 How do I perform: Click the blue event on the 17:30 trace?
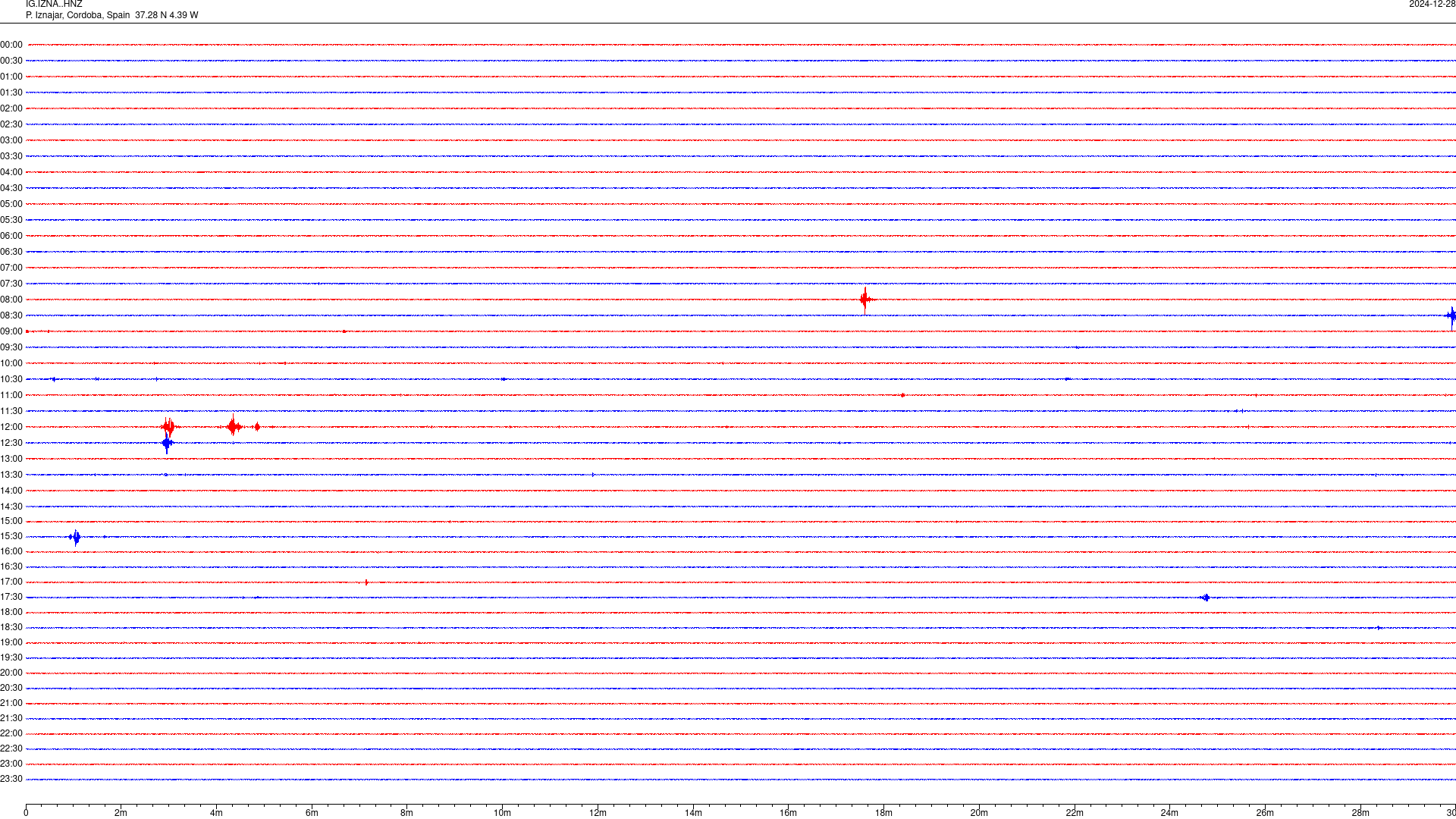(1206, 598)
